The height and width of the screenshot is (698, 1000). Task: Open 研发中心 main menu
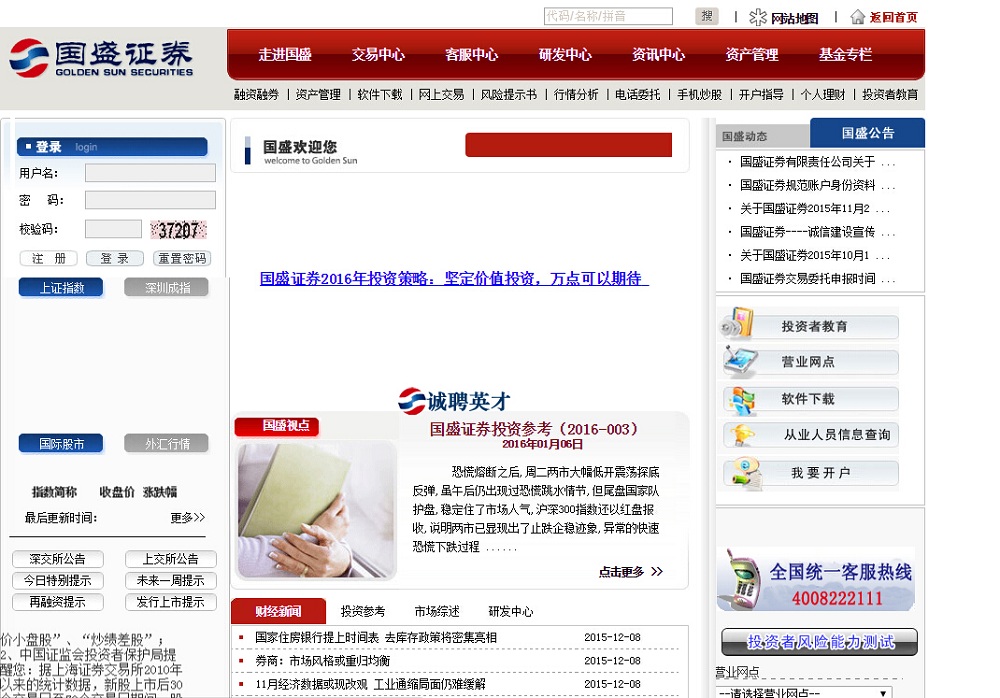pyautogui.click(x=565, y=55)
